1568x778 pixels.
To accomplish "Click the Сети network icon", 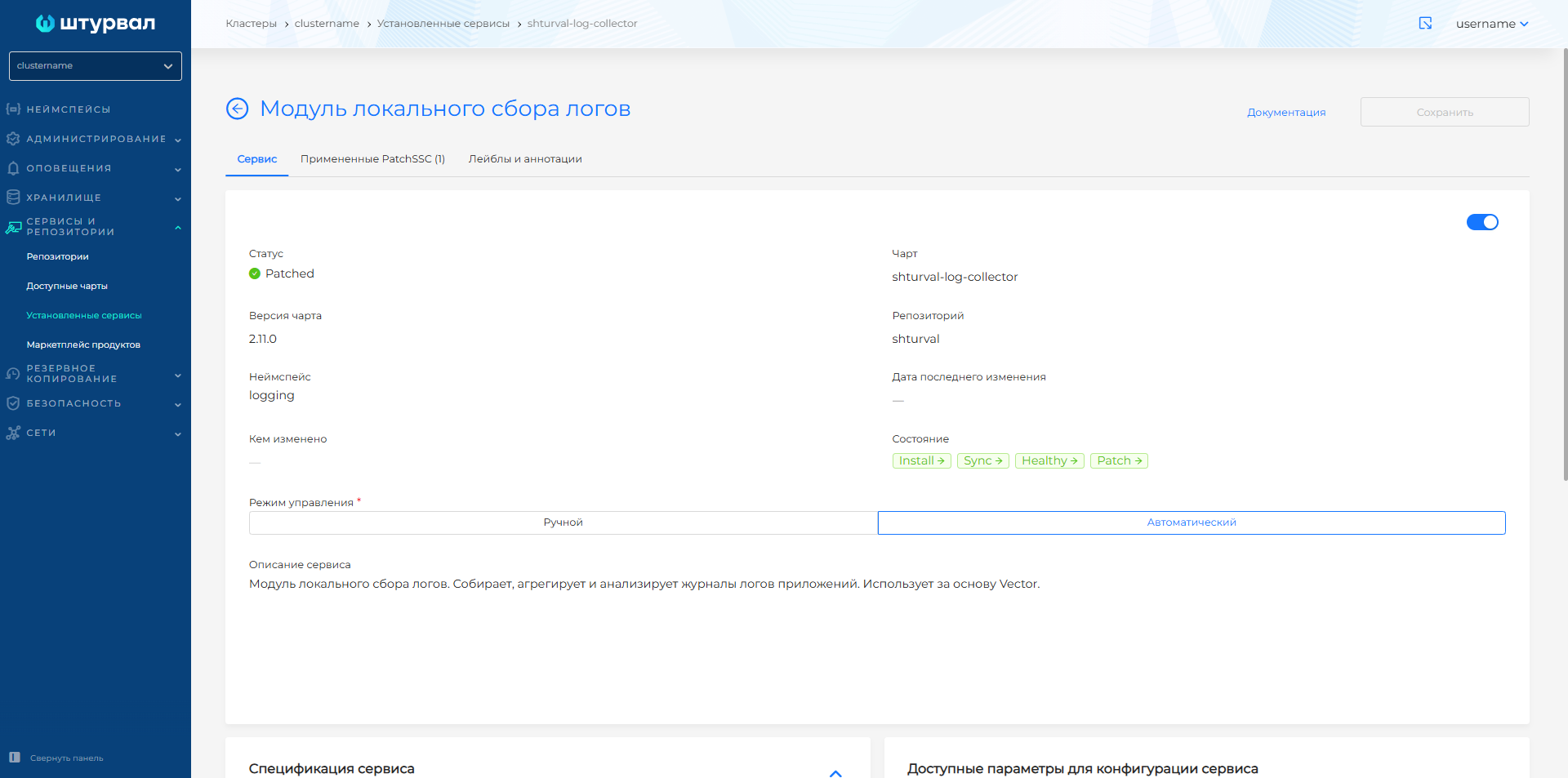I will coord(13,433).
